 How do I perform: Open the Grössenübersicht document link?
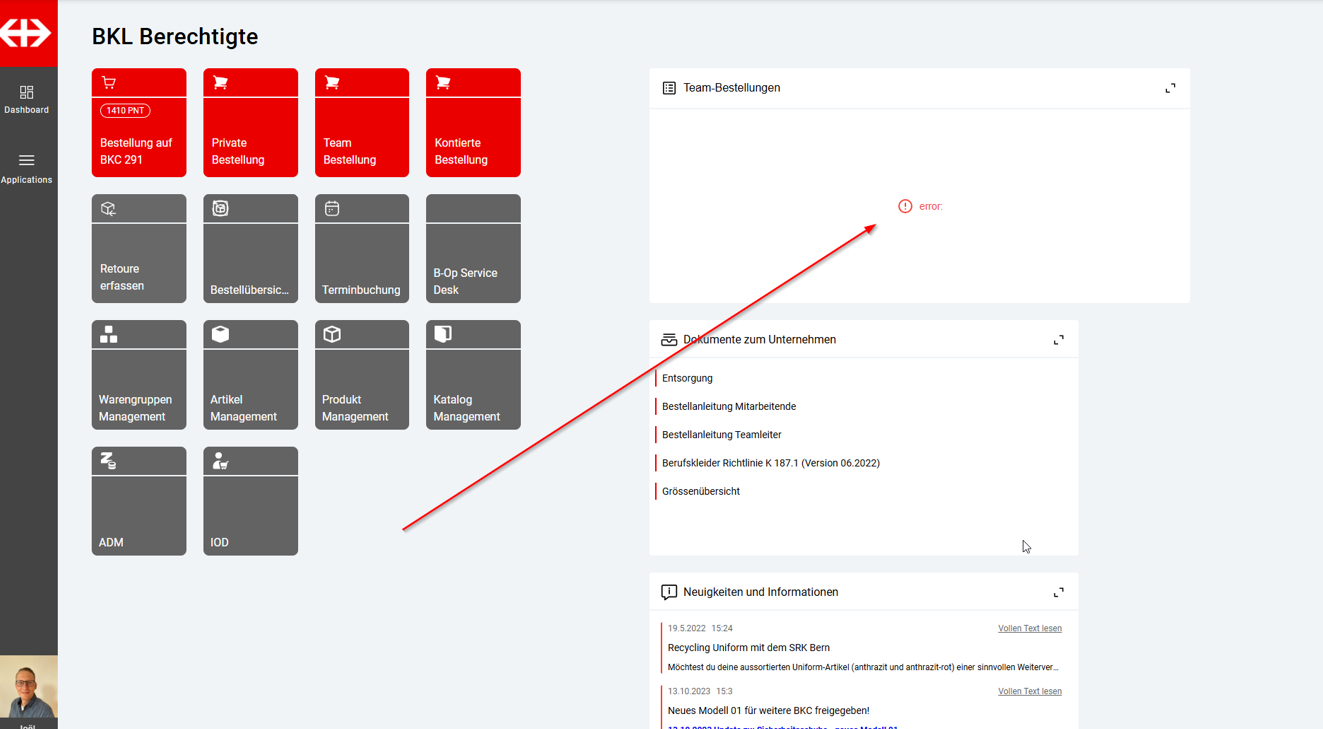click(x=700, y=492)
